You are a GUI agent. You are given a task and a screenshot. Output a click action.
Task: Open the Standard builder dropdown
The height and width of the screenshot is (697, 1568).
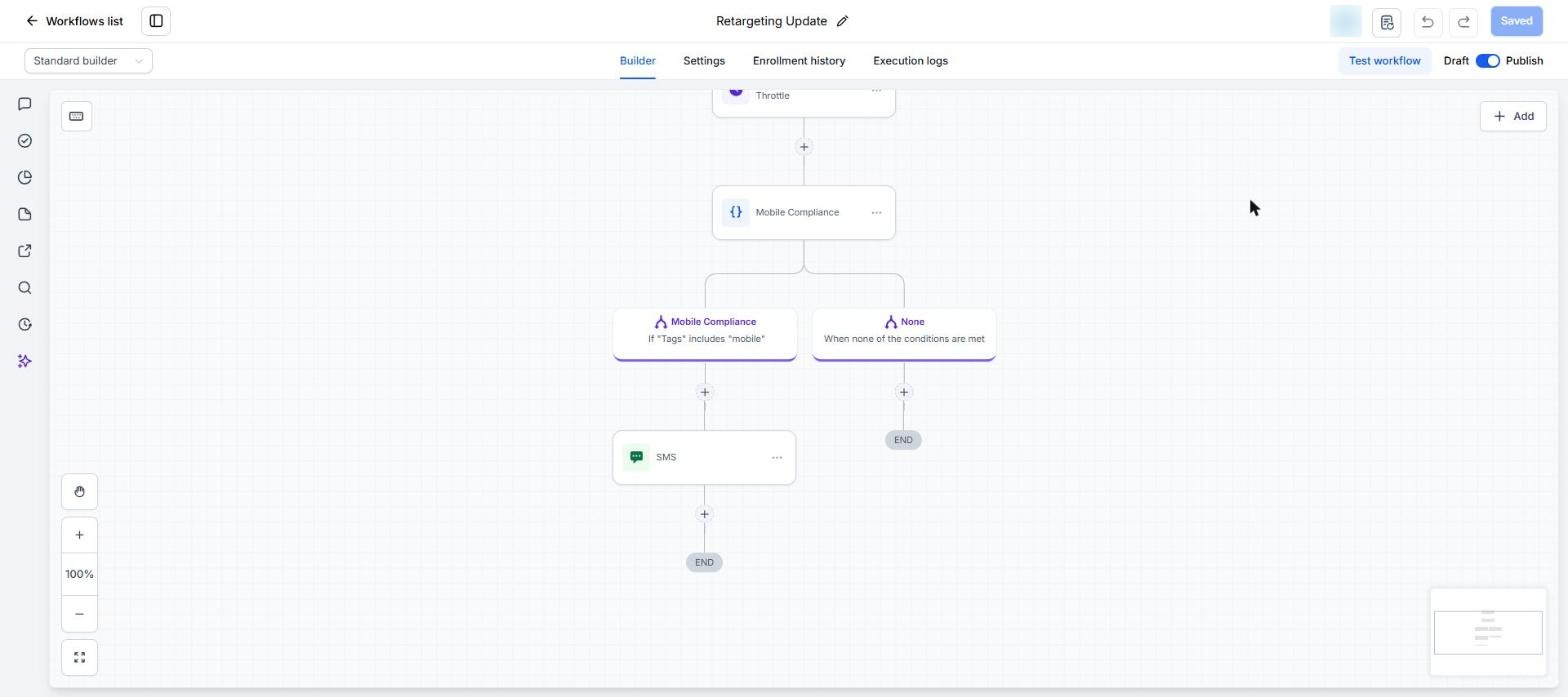(89, 61)
